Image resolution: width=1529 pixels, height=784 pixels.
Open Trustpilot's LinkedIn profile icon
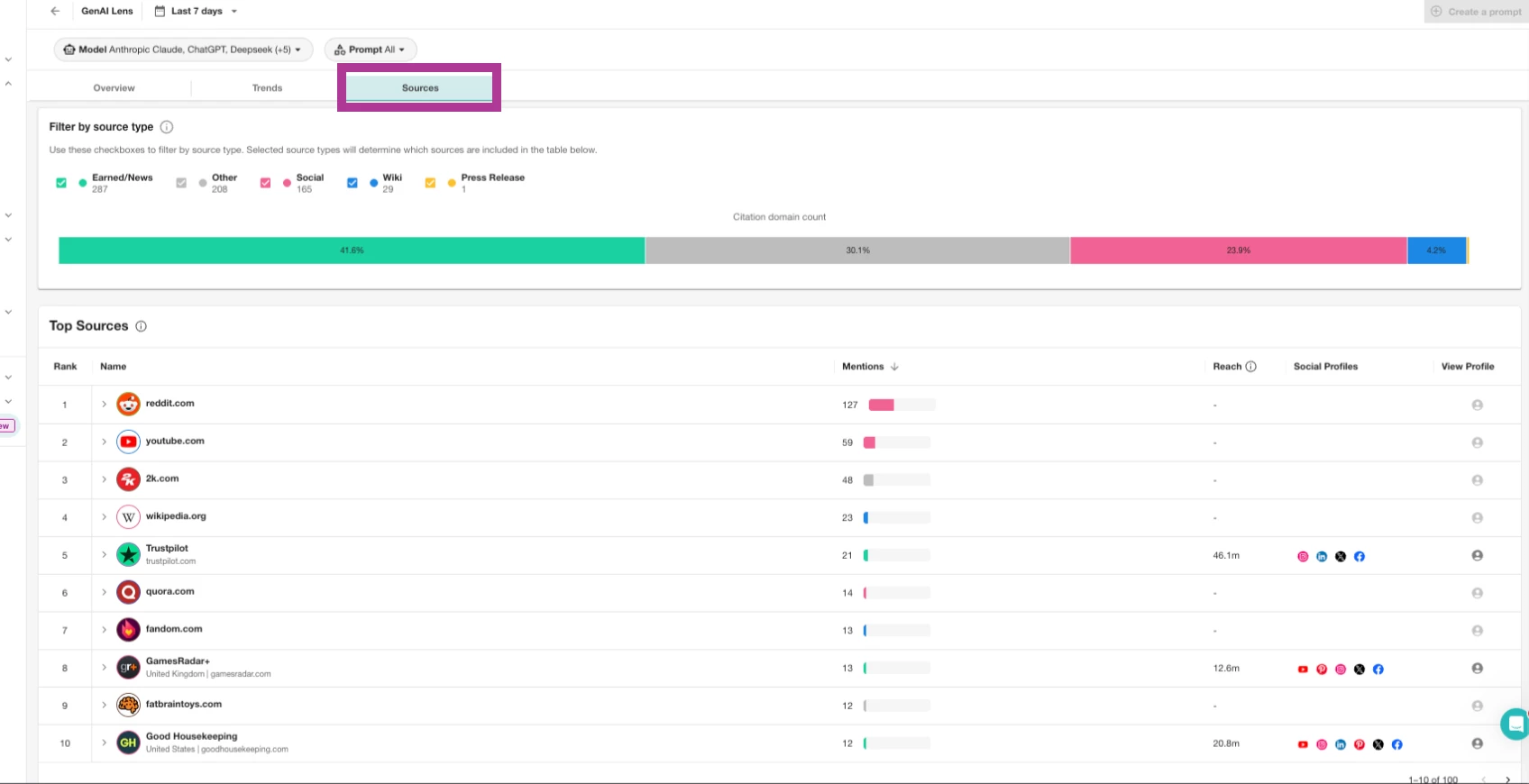click(1322, 557)
